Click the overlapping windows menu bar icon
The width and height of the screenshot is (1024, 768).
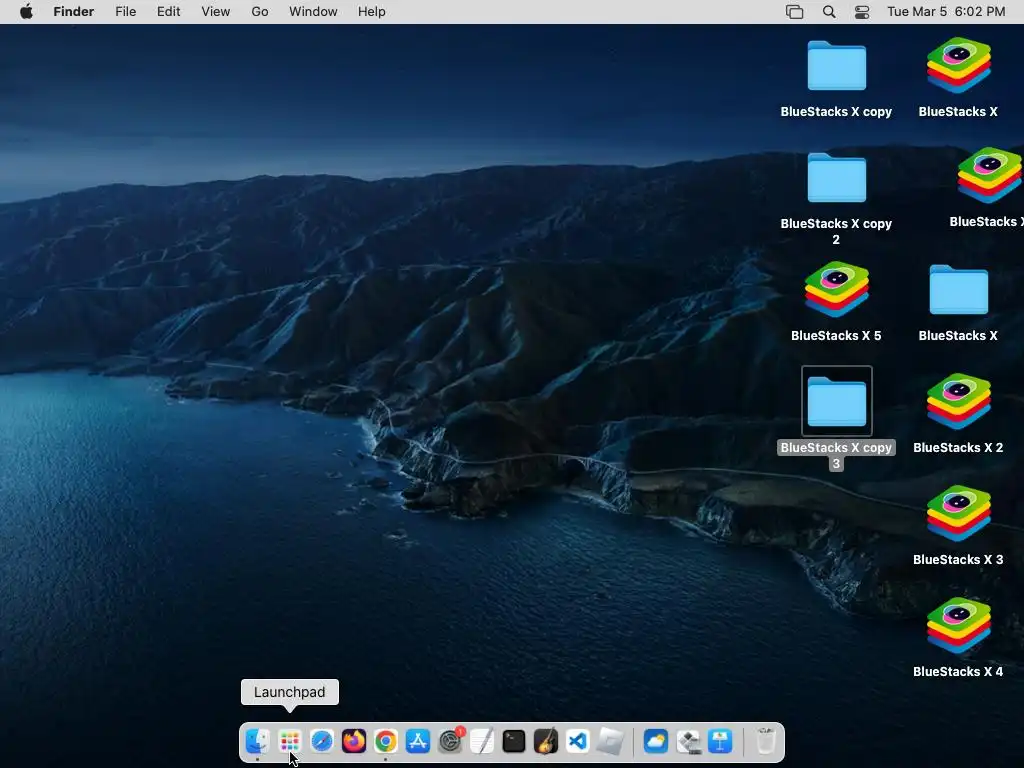click(x=795, y=12)
